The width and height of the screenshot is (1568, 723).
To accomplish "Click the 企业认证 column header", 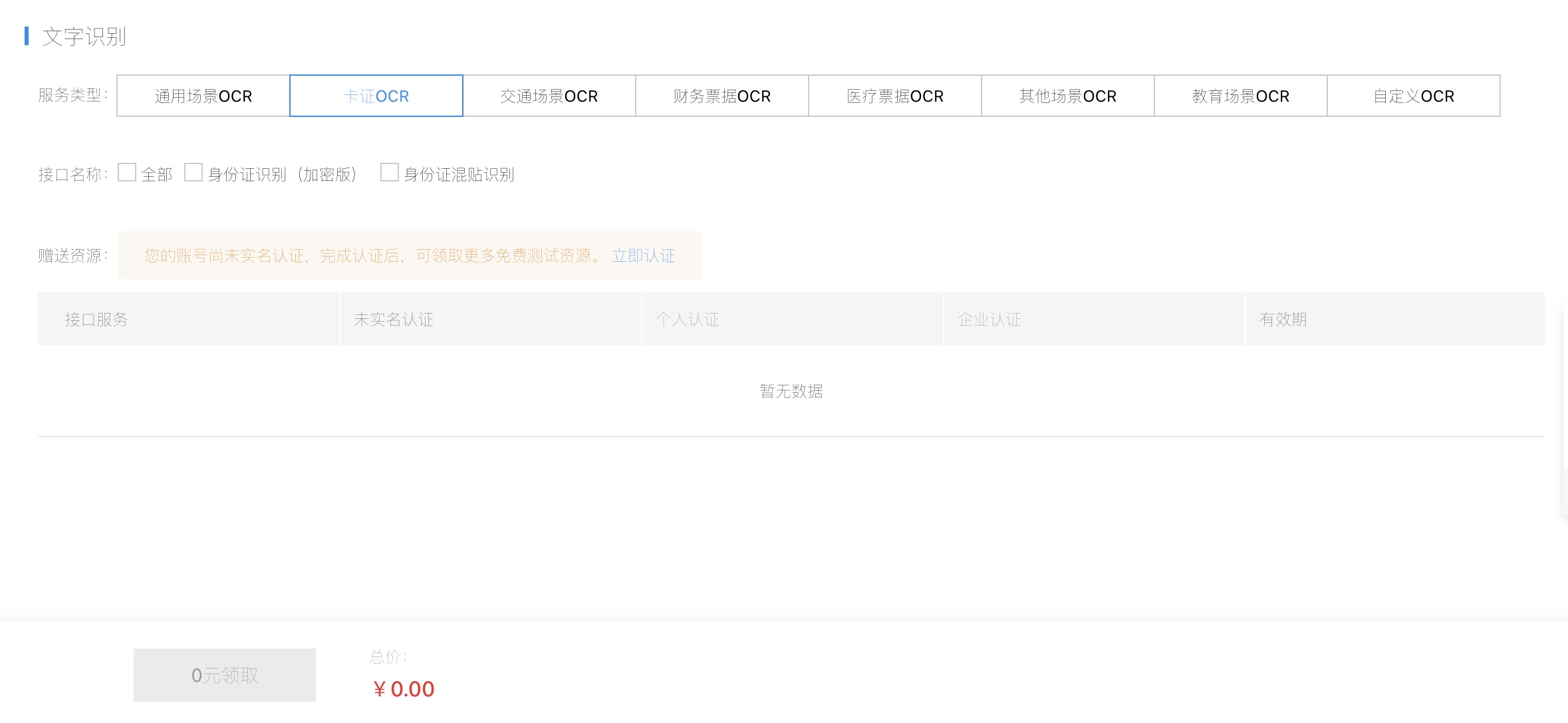I will point(989,320).
